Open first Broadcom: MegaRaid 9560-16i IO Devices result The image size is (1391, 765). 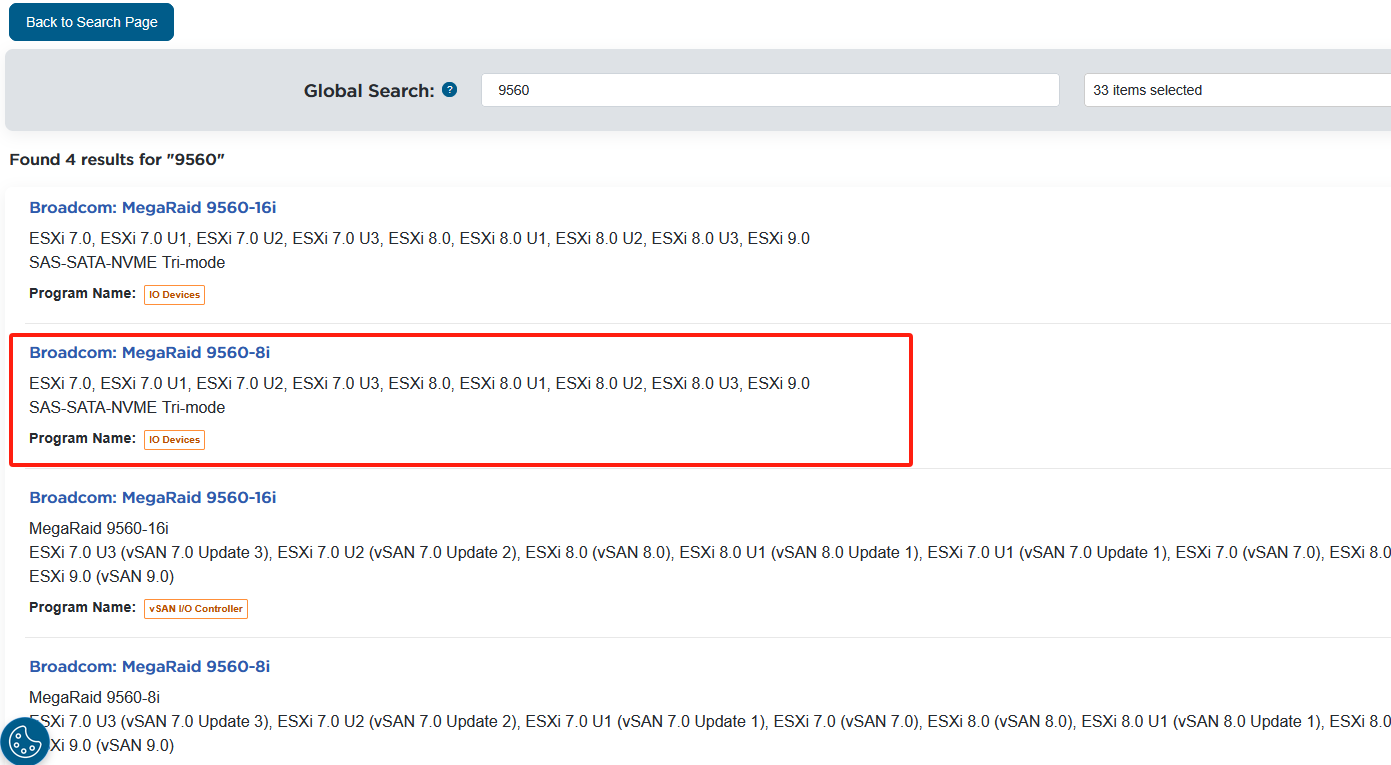tap(152, 208)
